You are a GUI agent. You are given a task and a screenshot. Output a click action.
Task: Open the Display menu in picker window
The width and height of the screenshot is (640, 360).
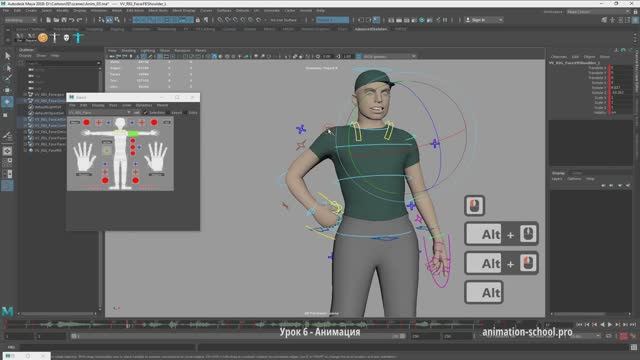(98, 105)
